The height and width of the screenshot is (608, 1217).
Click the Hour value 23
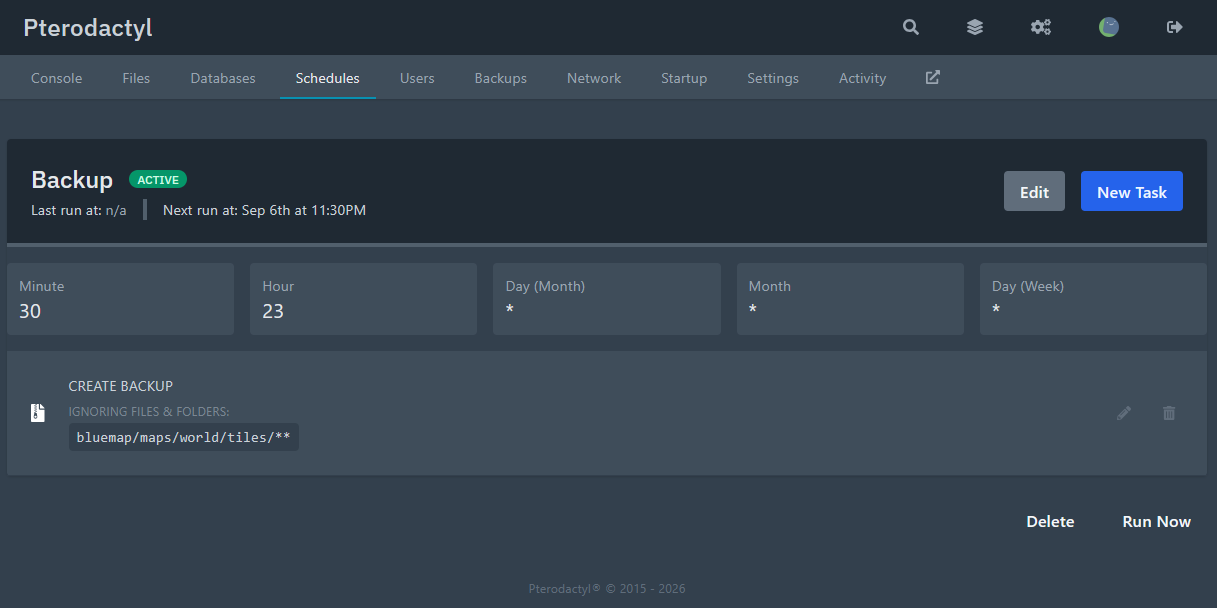(273, 311)
